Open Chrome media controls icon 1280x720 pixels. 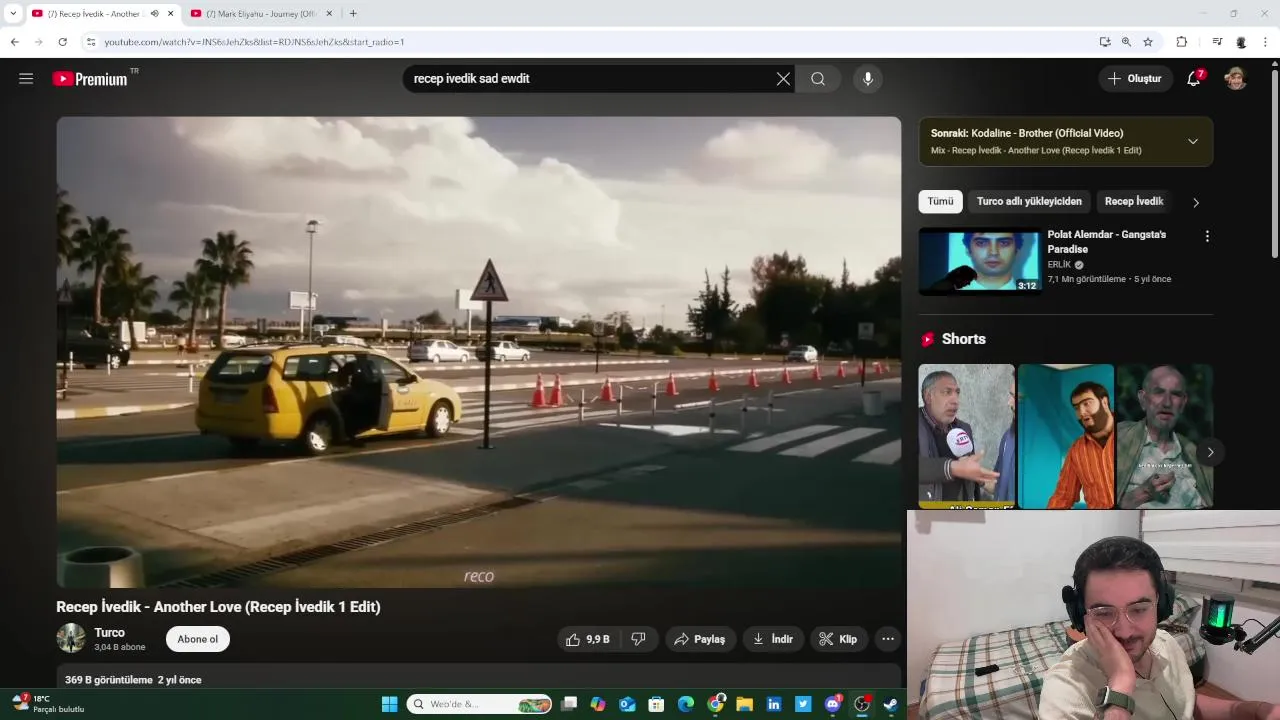1217,42
